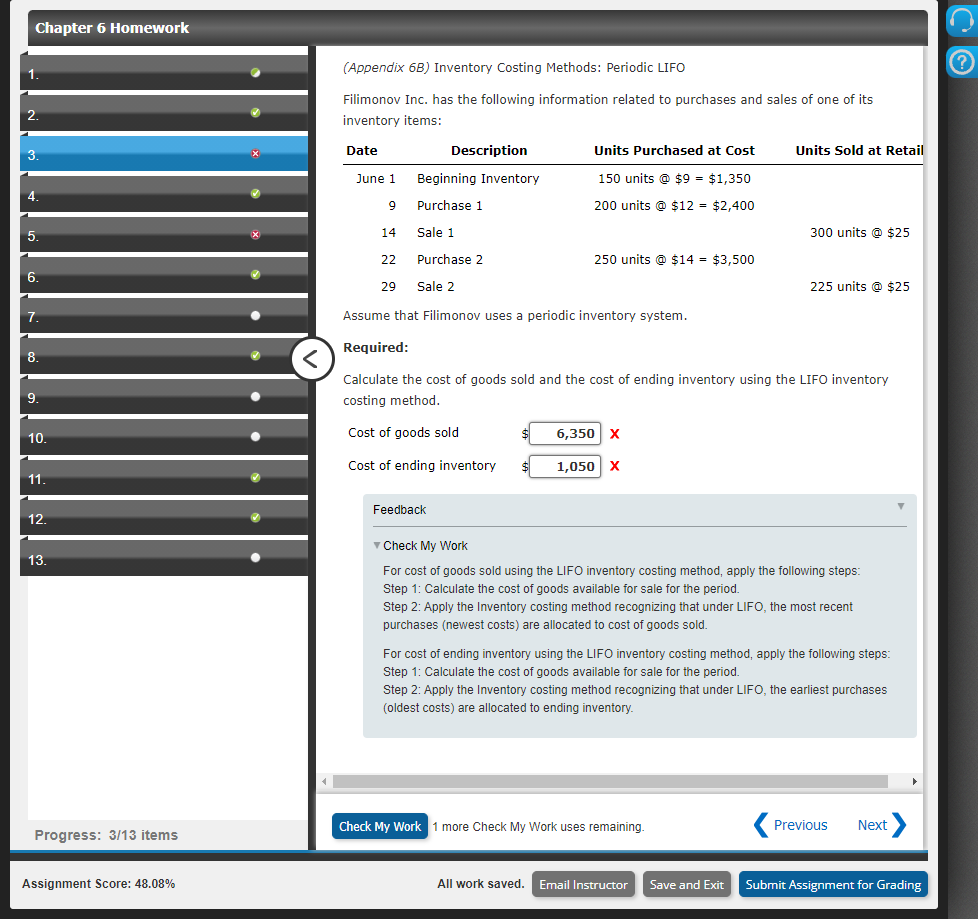Screen dimensions: 978x919
Task: Click the '225 units @ $25' cell
Action: click(859, 286)
